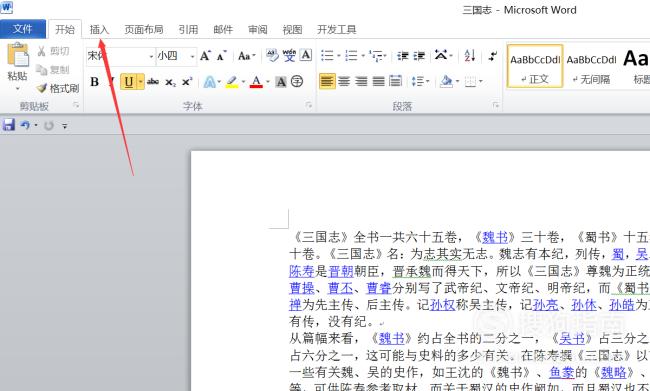Open the Paragraph (段落) dialog launcher
Viewport: 650px width, 391px height.
tap(496, 105)
